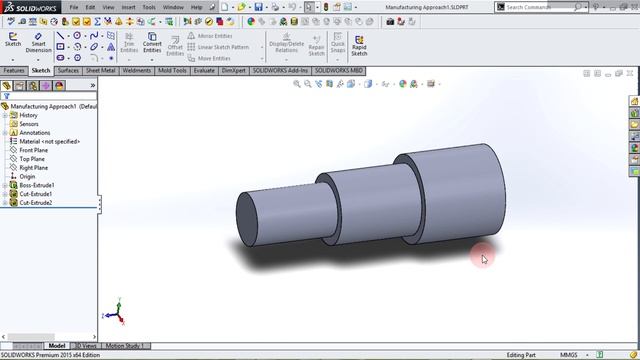
Task: Click the Save icon in title bar
Action: point(258,7)
